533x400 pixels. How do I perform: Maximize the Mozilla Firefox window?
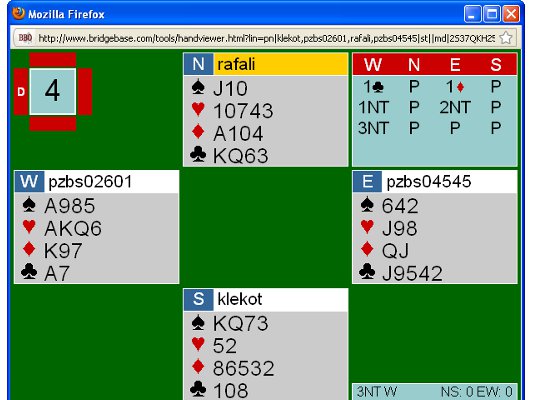click(x=492, y=14)
